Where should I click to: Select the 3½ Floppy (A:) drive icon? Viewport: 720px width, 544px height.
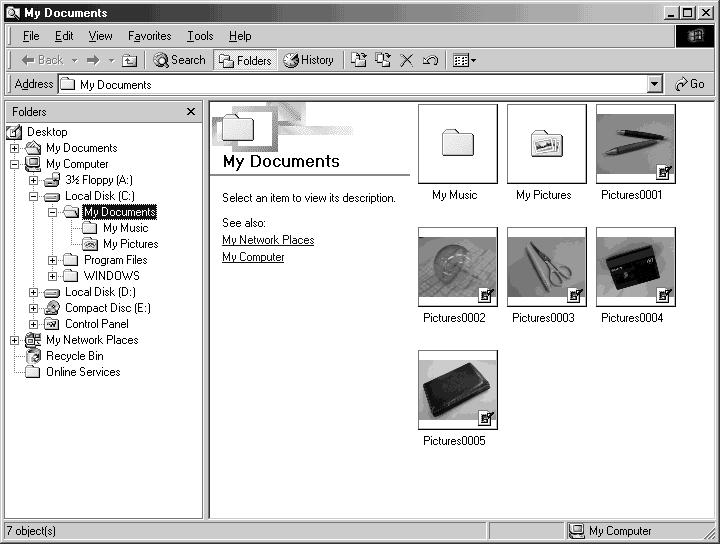click(x=52, y=179)
